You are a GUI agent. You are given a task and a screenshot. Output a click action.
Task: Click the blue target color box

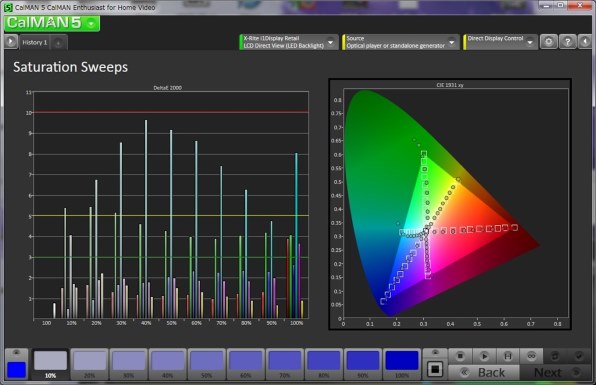tap(17, 370)
